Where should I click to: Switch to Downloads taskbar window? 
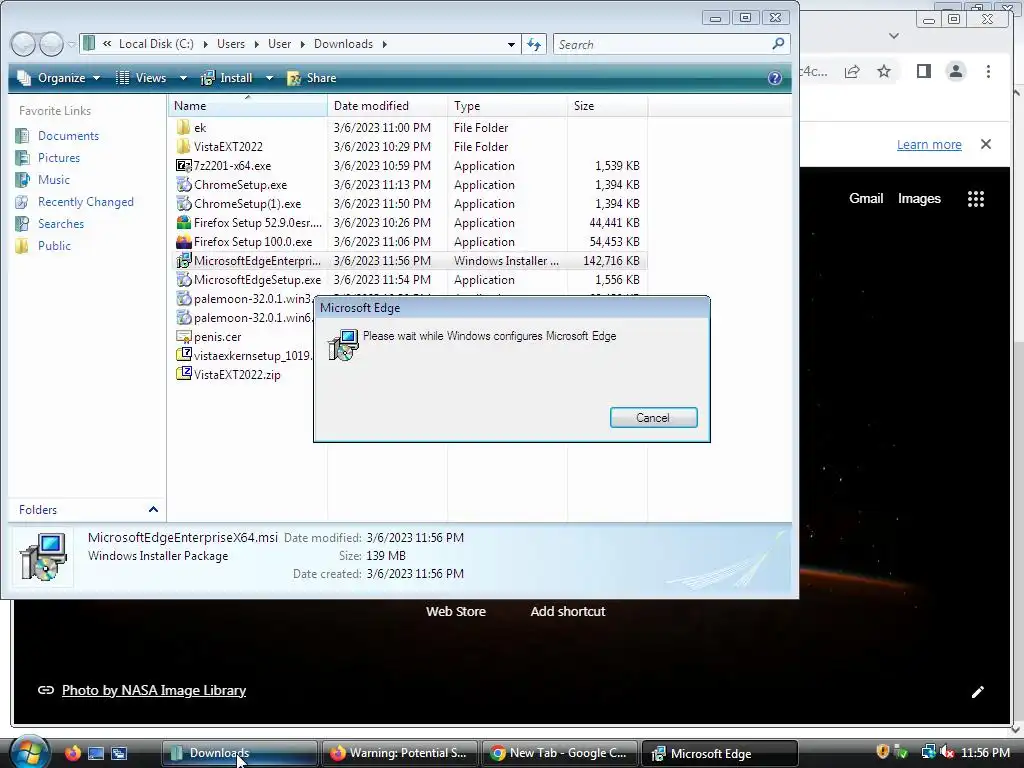[239, 753]
